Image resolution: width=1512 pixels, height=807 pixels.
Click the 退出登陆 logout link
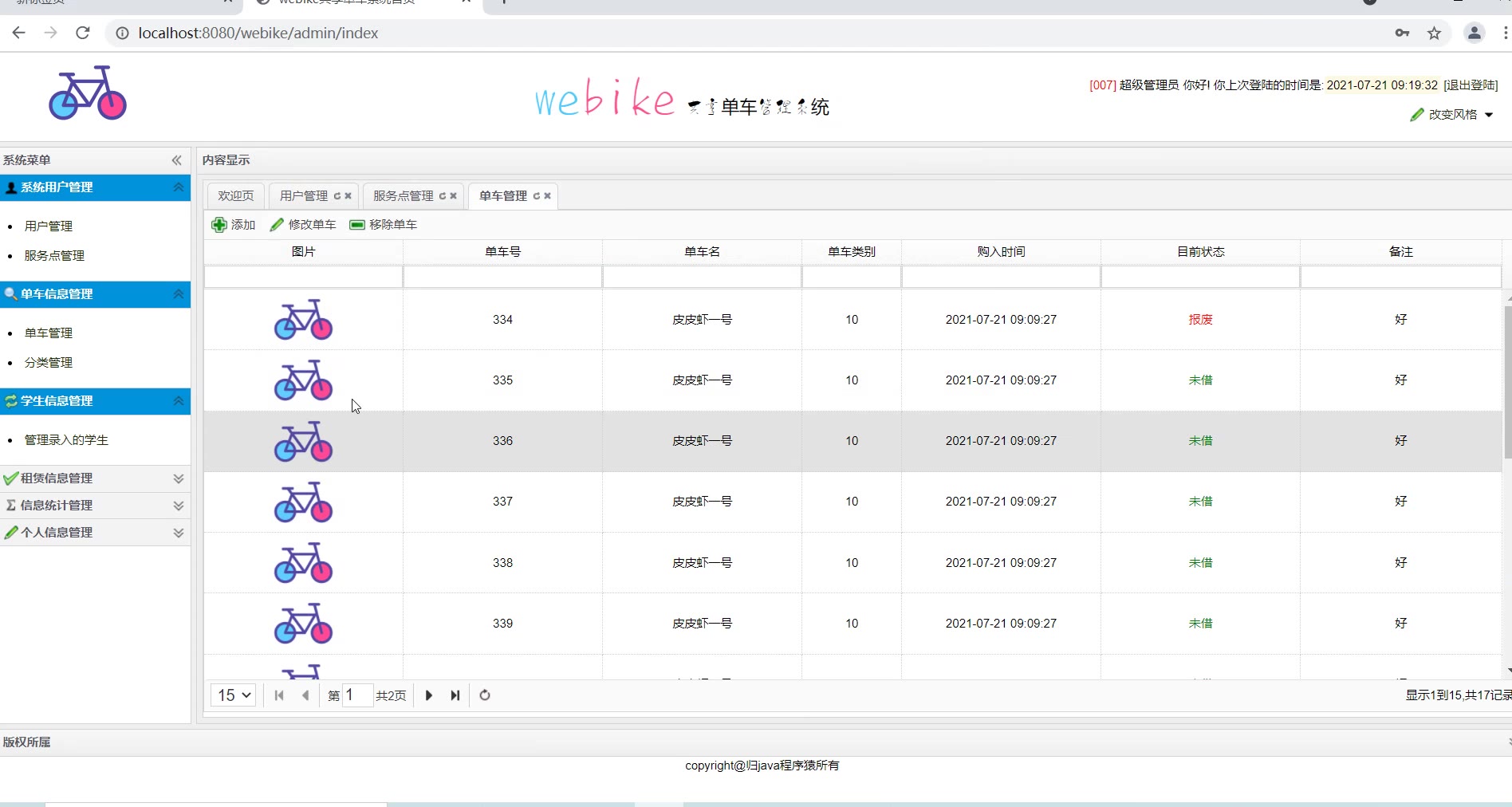coord(1471,85)
